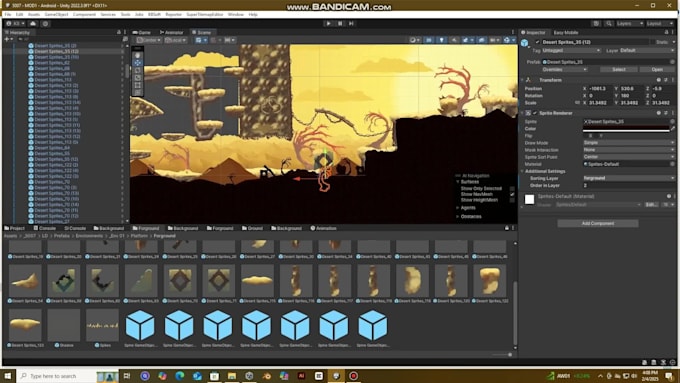This screenshot has height=383, width=680.
Task: Switch to the Animation tab
Action: pos(324,228)
